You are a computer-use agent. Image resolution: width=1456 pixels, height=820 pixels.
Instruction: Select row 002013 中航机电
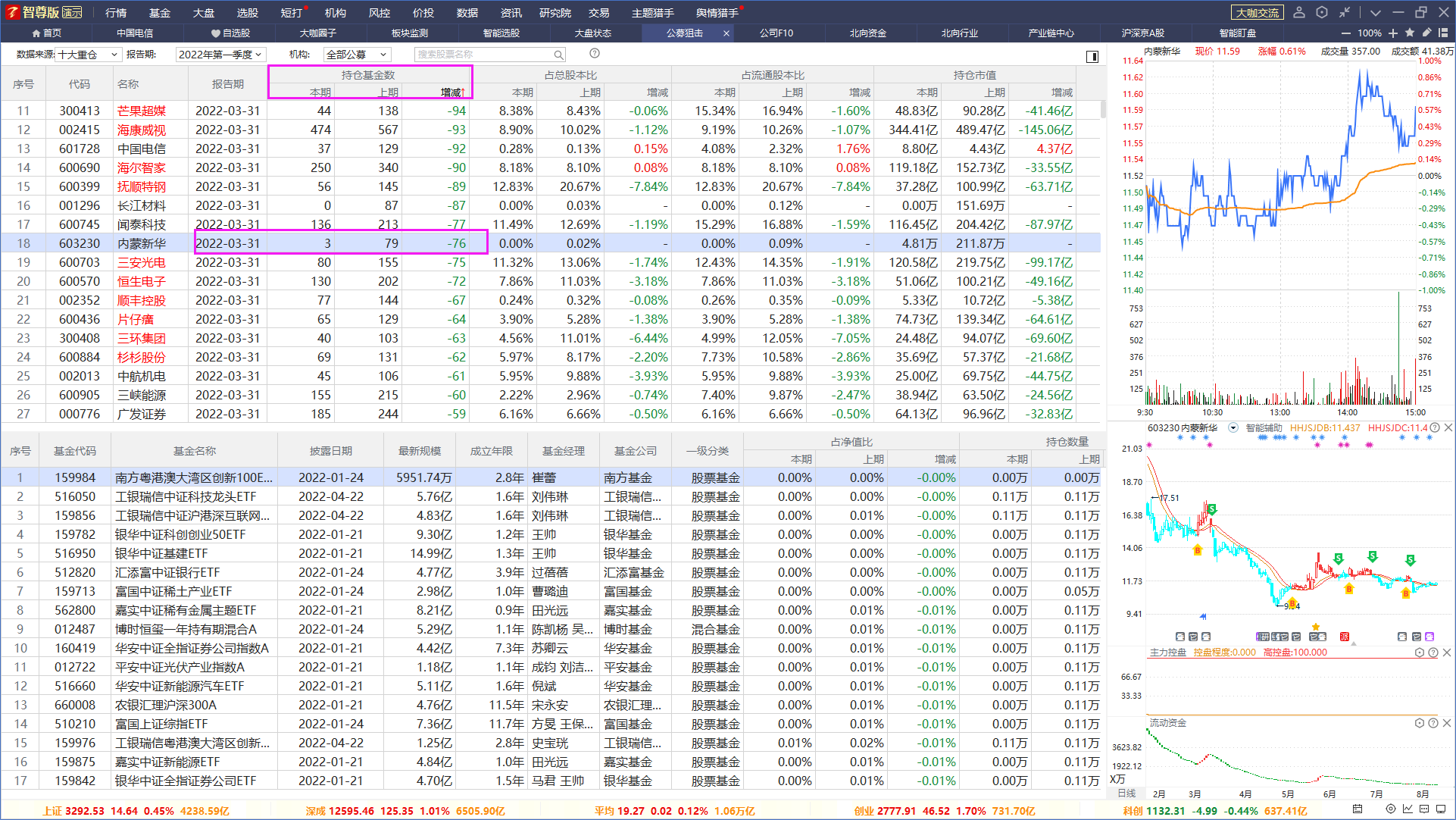click(551, 376)
